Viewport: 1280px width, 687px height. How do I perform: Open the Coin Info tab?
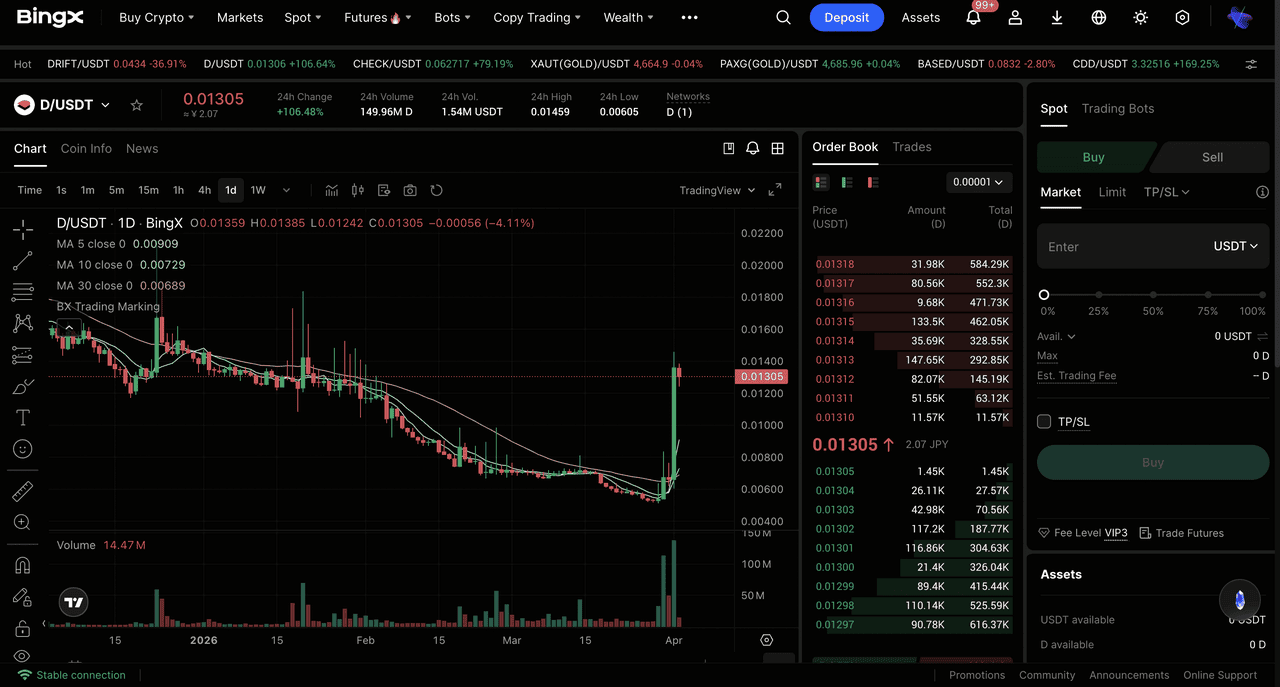(86, 148)
